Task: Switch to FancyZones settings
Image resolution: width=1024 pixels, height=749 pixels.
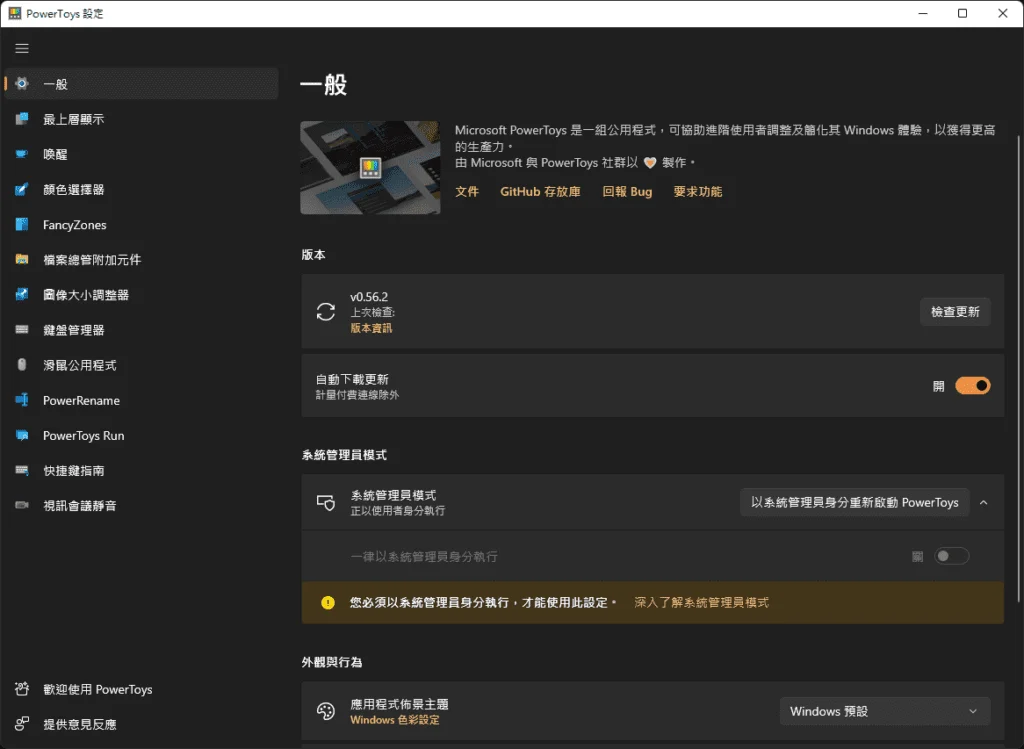Action: (141, 225)
